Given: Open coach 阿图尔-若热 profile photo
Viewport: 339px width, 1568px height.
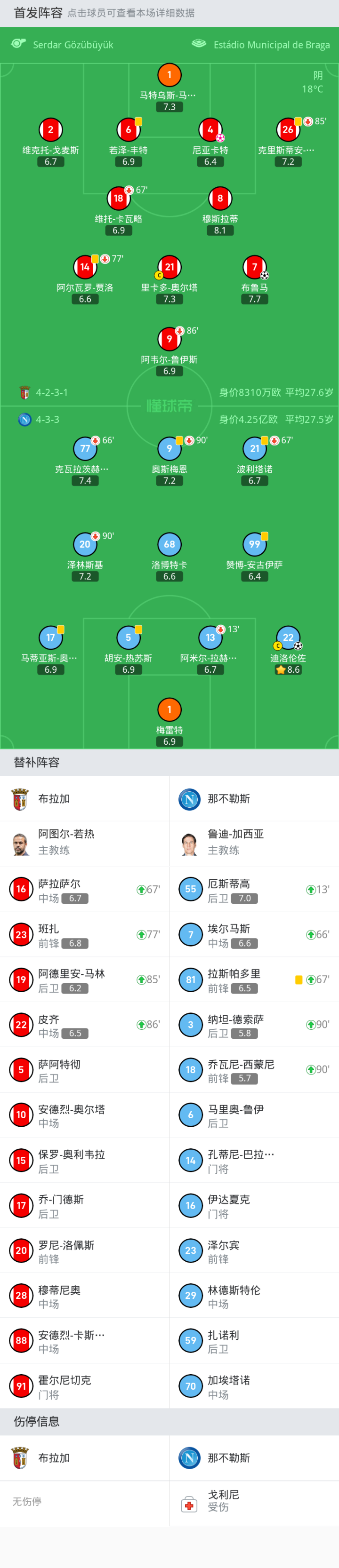Looking at the screenshot, I should tap(21, 844).
